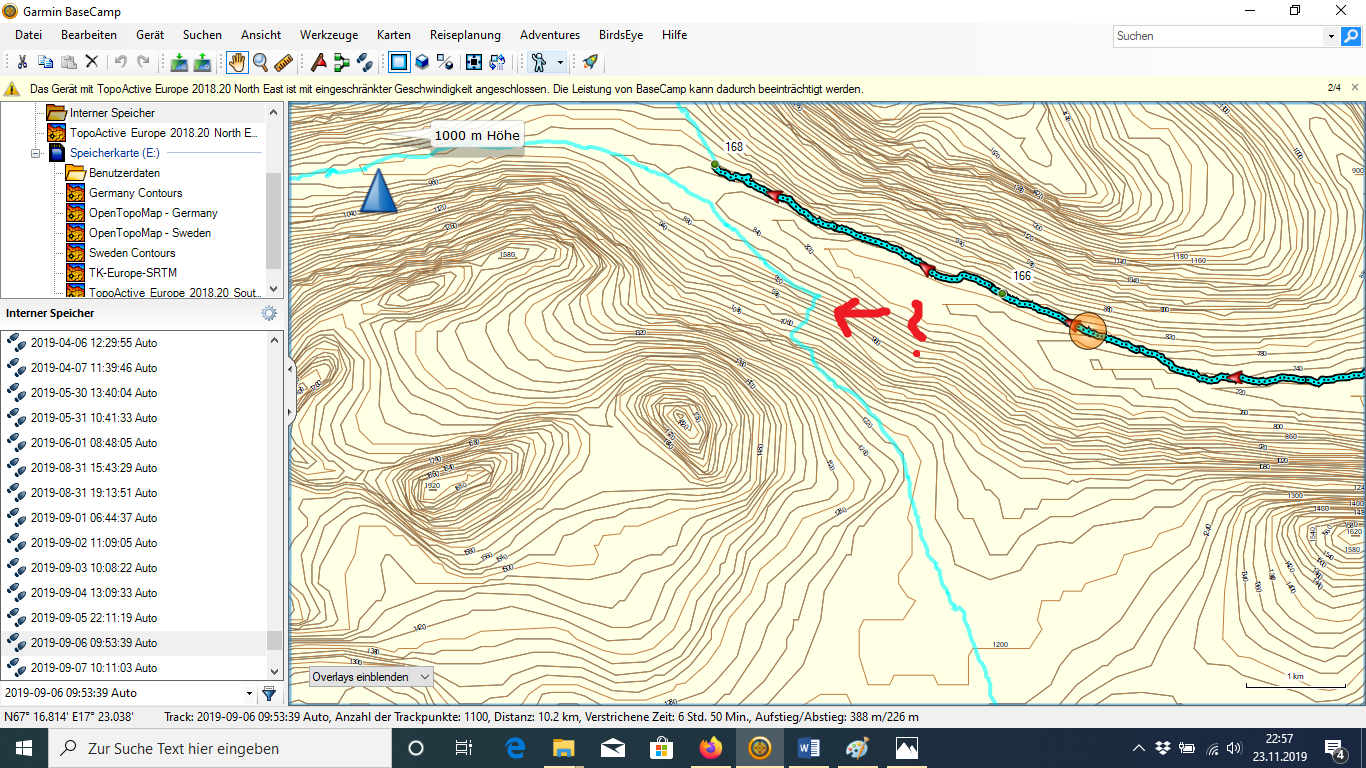1366x768 pixels.
Task: Open Firefox from the taskbar
Action: (711, 748)
